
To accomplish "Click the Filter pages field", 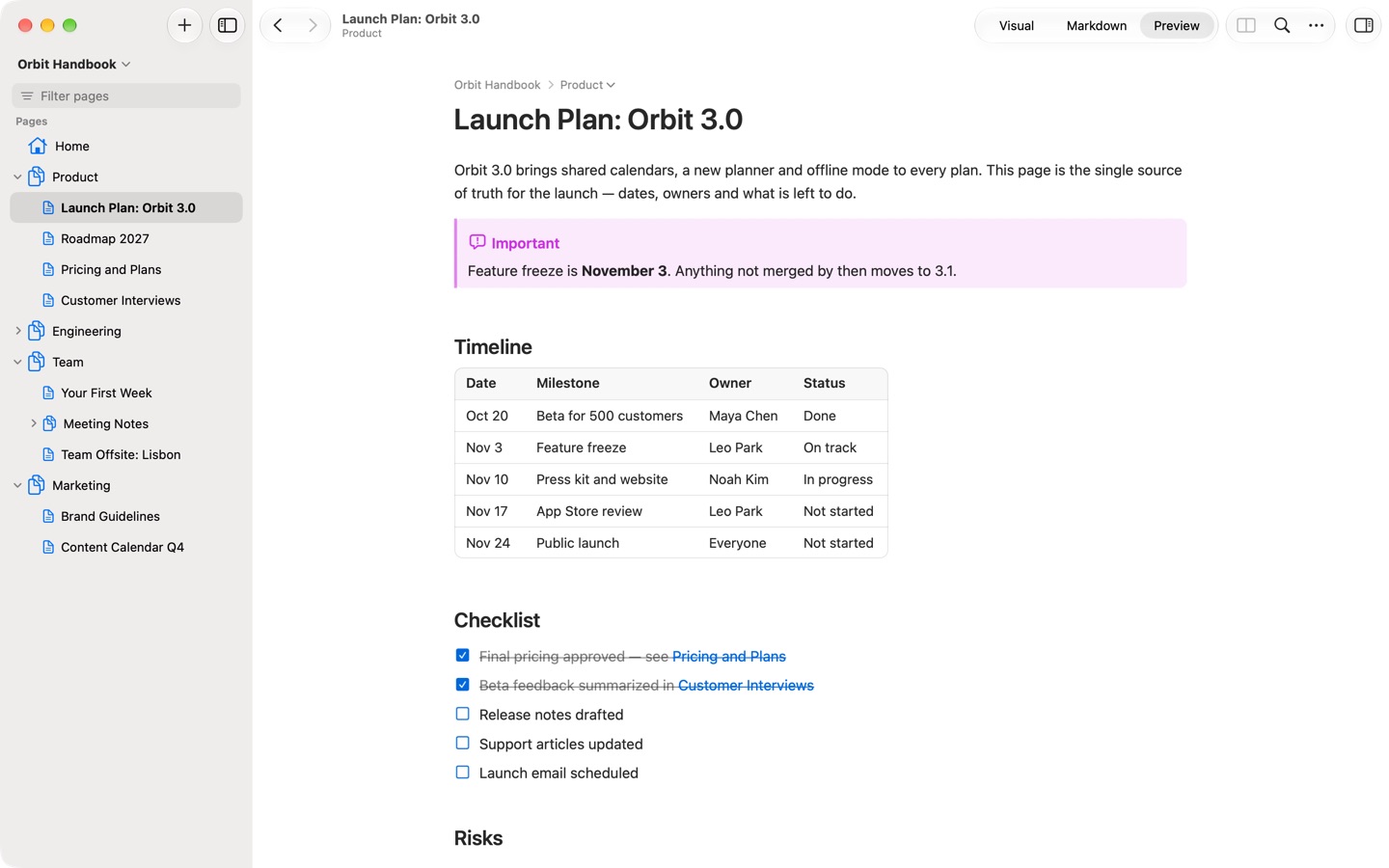I will [x=126, y=95].
